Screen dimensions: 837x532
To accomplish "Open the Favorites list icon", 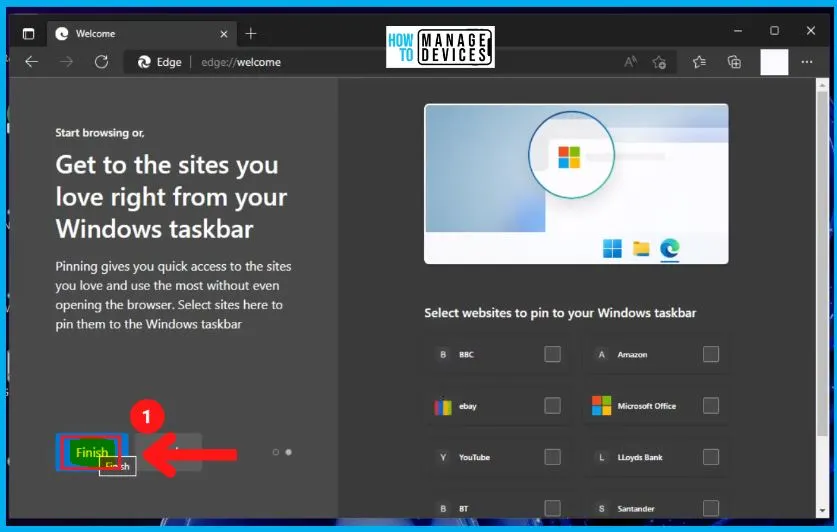I will 699,62.
